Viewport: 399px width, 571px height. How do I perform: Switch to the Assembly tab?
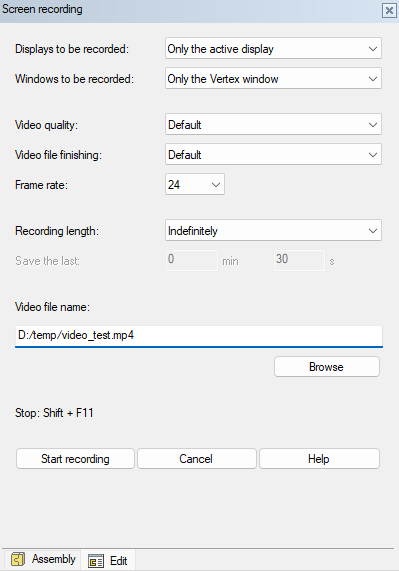43,559
